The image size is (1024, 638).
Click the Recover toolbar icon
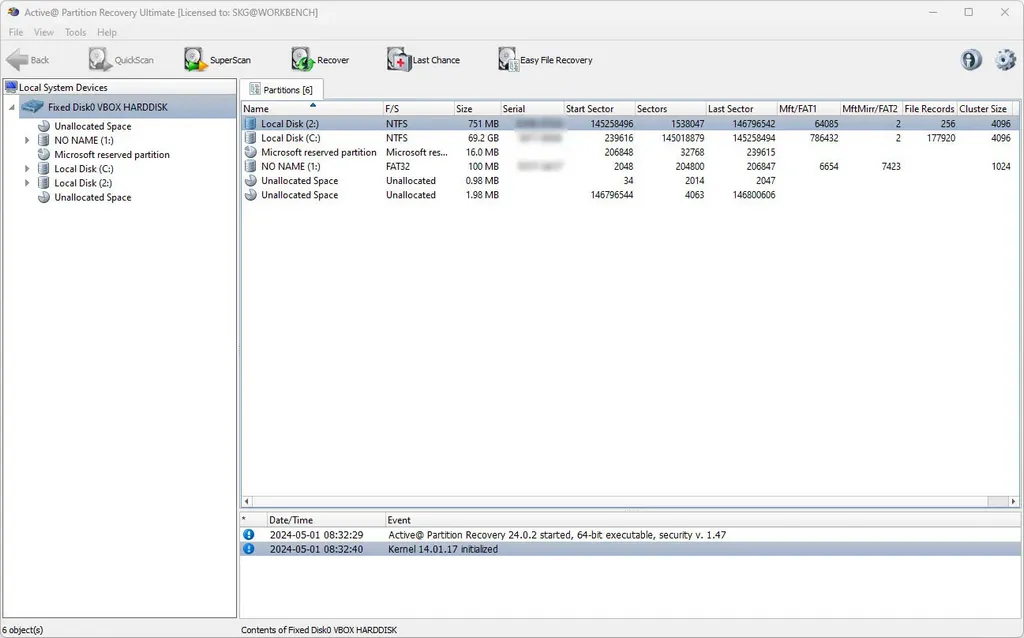(x=320, y=60)
